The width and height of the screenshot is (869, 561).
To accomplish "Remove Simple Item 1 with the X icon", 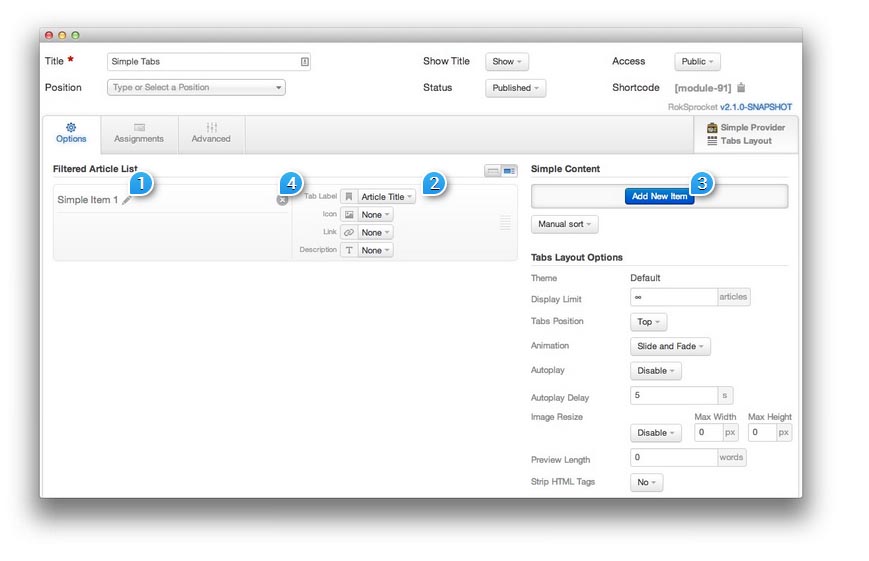I will 282,200.
